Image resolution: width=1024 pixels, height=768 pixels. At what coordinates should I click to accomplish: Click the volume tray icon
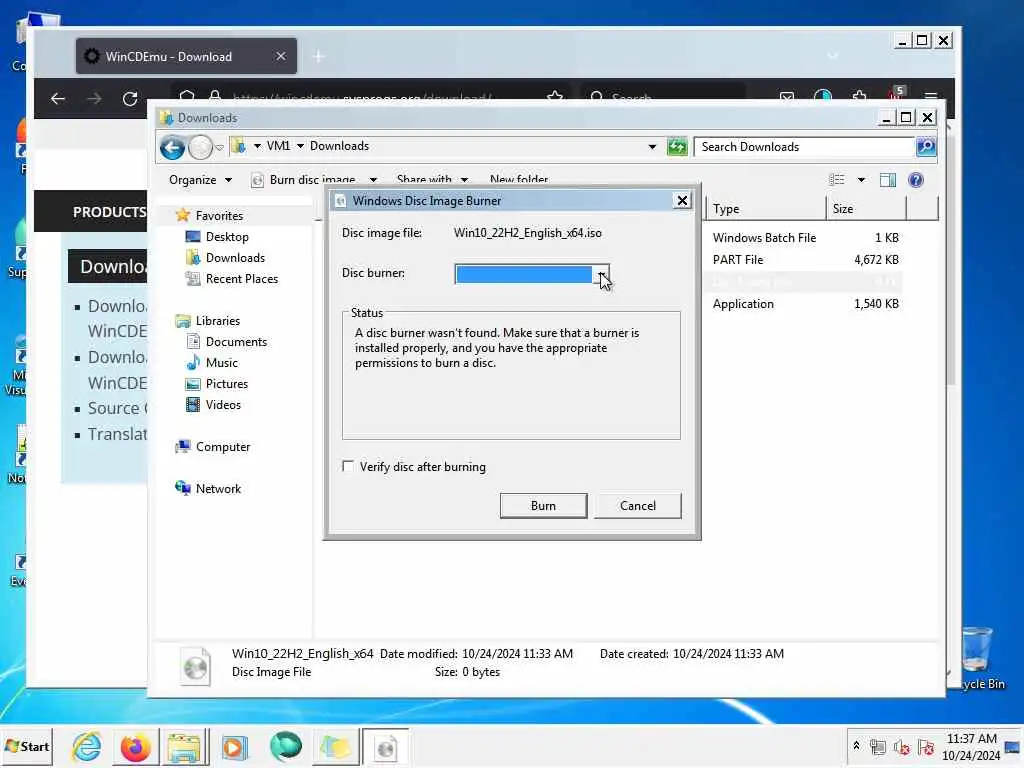(901, 746)
